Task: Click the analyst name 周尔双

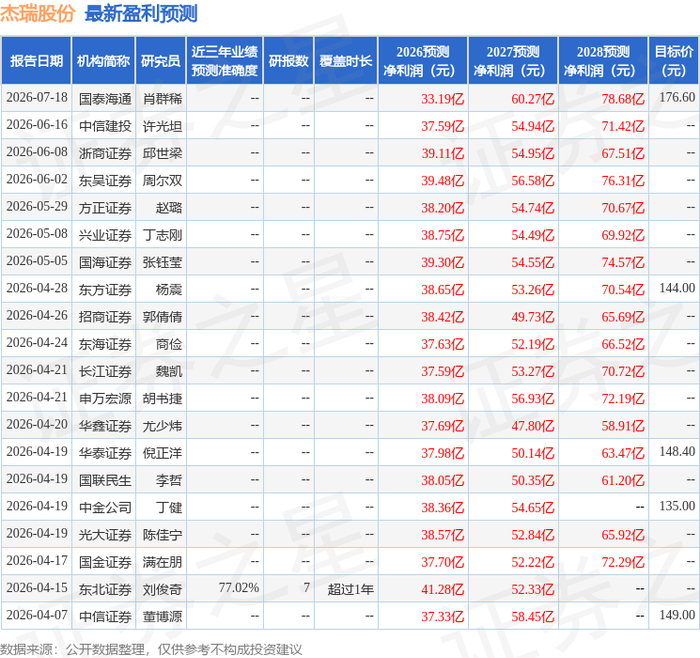Action: tap(162, 180)
